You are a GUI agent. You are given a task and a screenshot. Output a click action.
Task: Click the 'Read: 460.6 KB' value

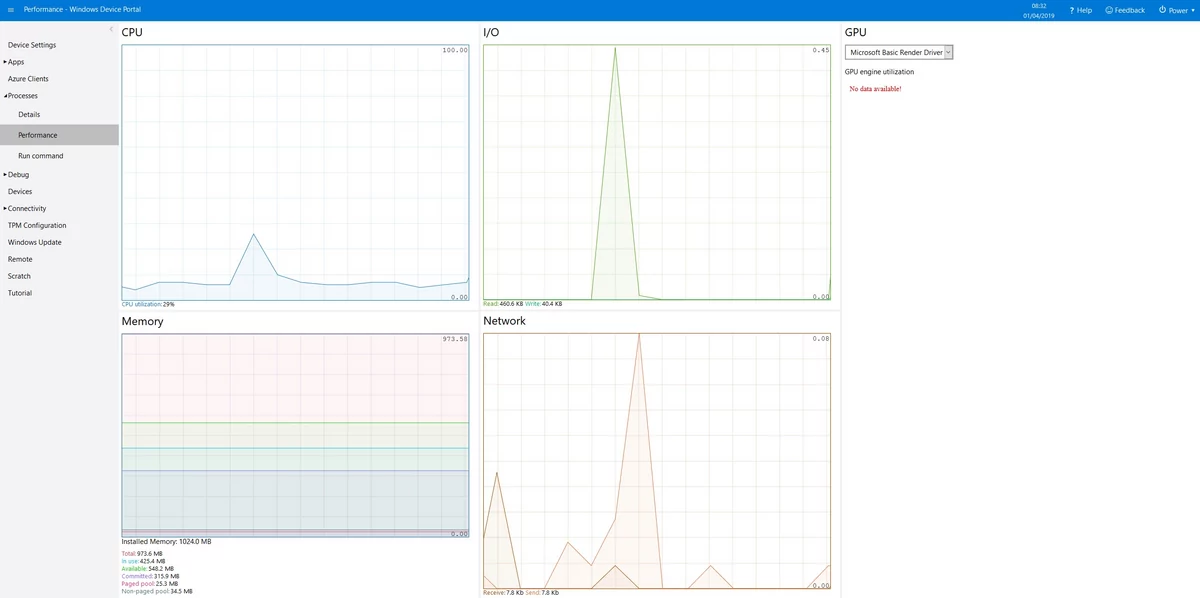502,304
